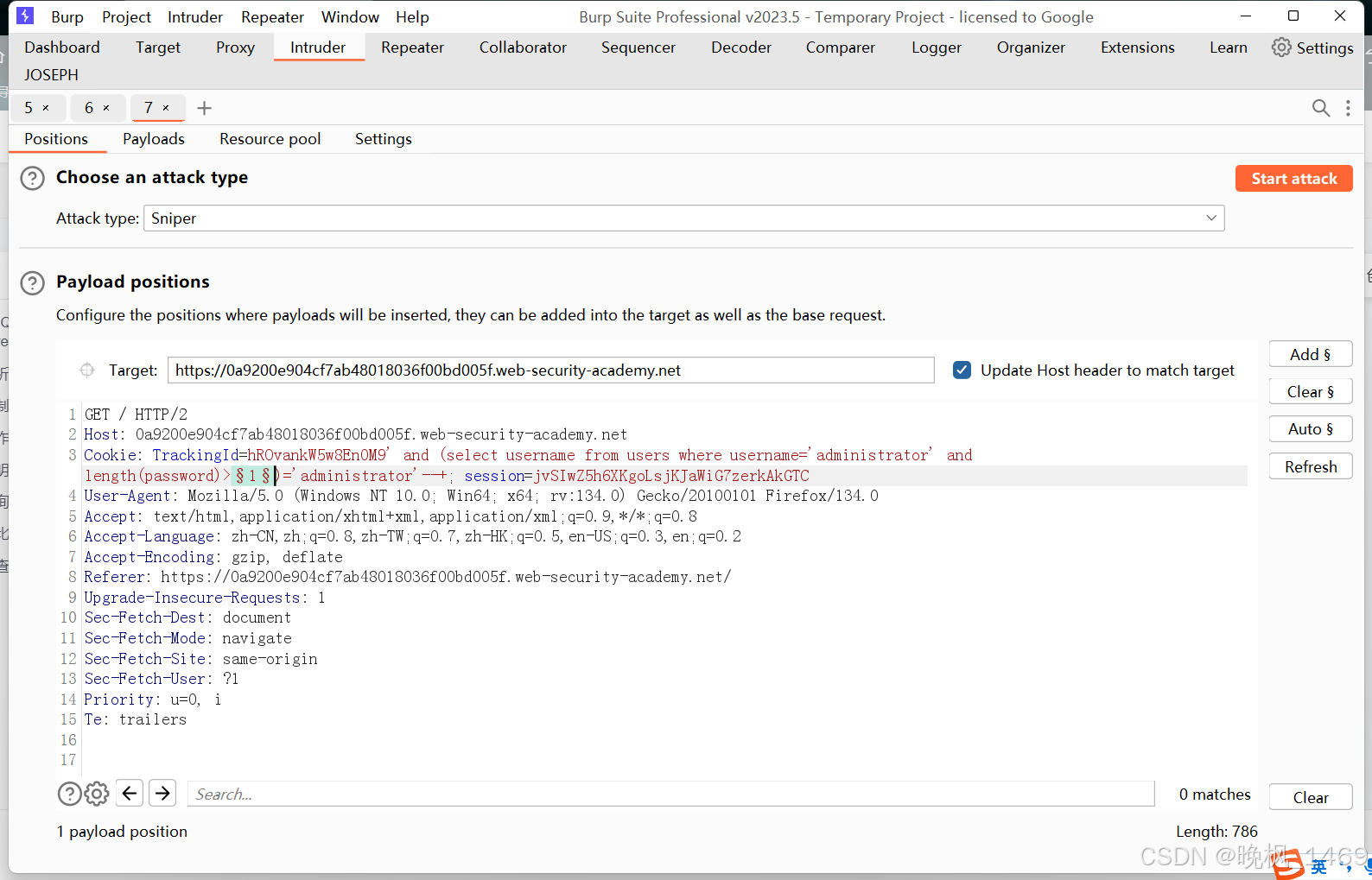Viewport: 1372px width, 880px height.
Task: Open help icon beside search bar
Action: 70,793
